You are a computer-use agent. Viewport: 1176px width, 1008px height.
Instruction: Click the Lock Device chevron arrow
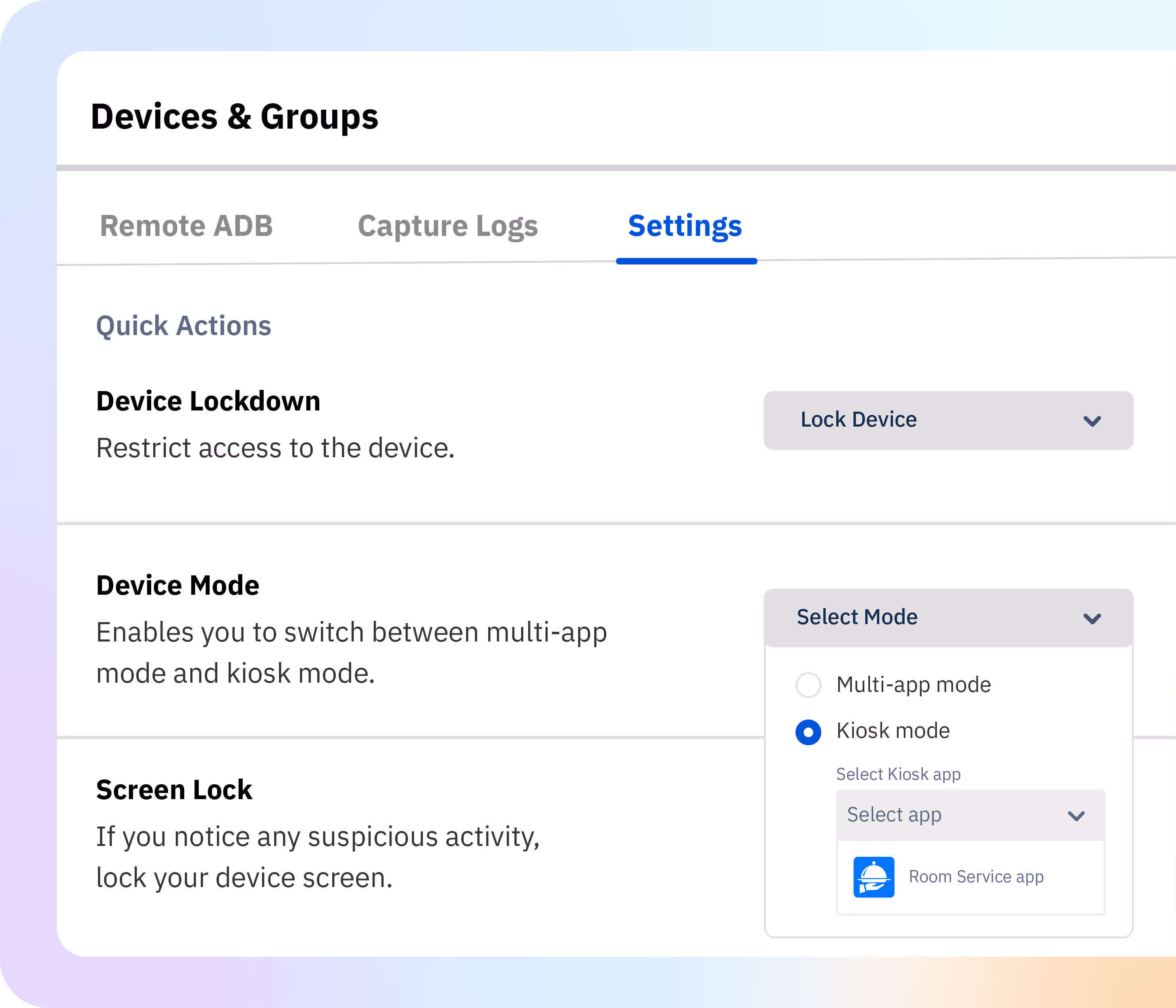(x=1092, y=421)
